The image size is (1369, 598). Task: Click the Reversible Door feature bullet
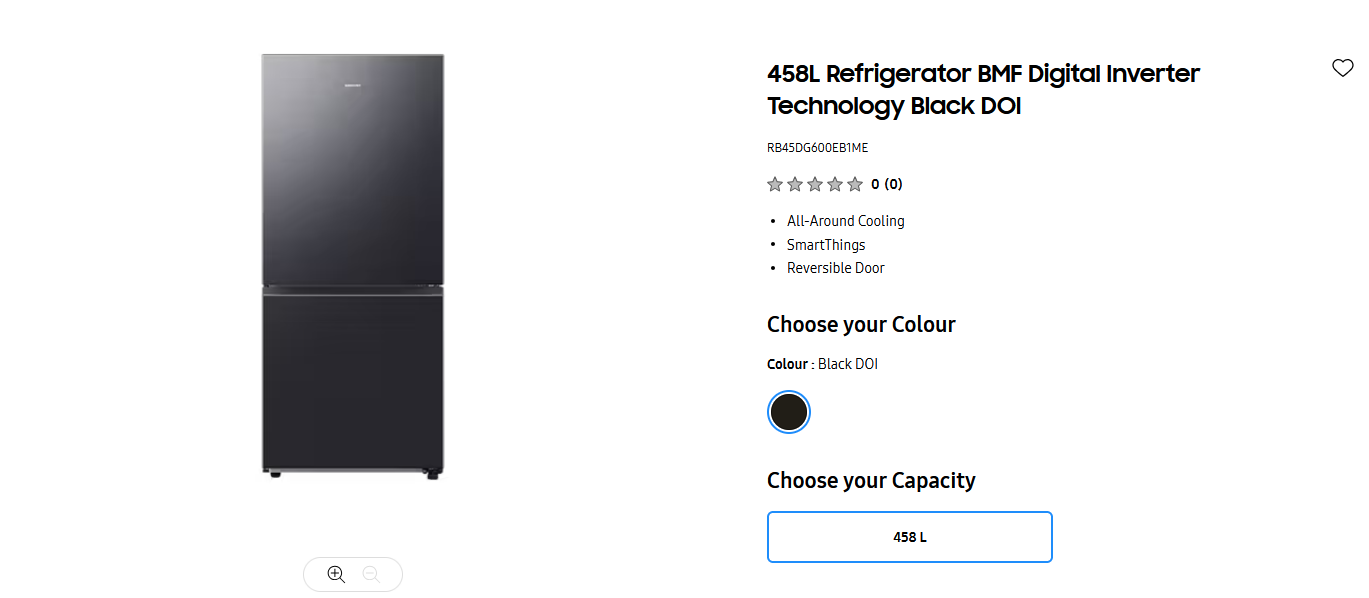pos(835,268)
